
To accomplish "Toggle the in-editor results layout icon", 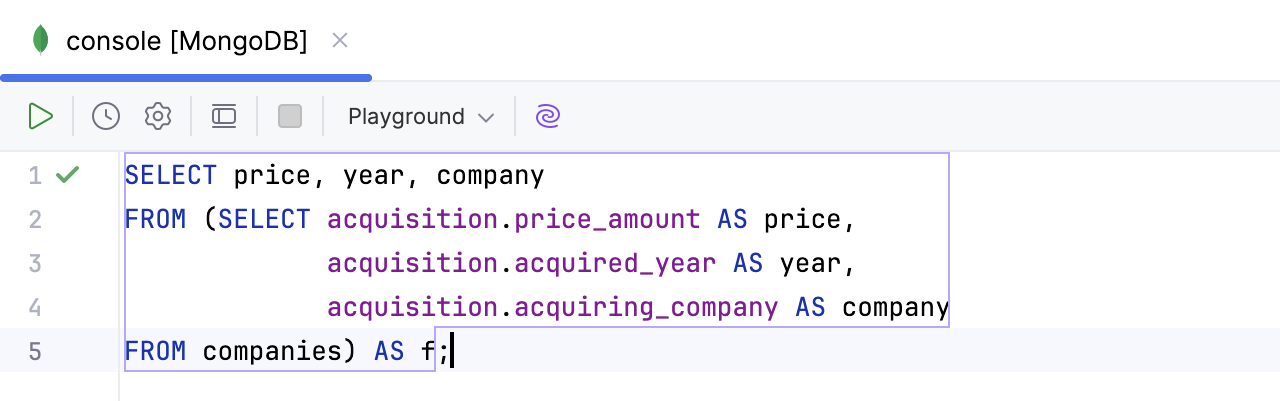I will tap(224, 116).
